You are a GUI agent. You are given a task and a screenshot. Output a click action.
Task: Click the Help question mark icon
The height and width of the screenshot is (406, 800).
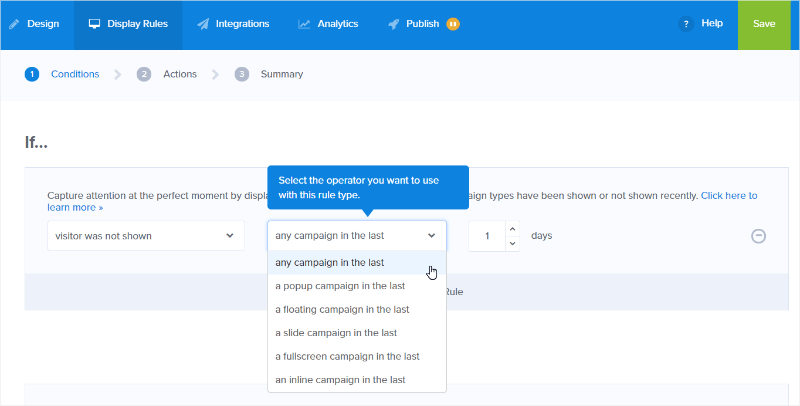coord(685,24)
